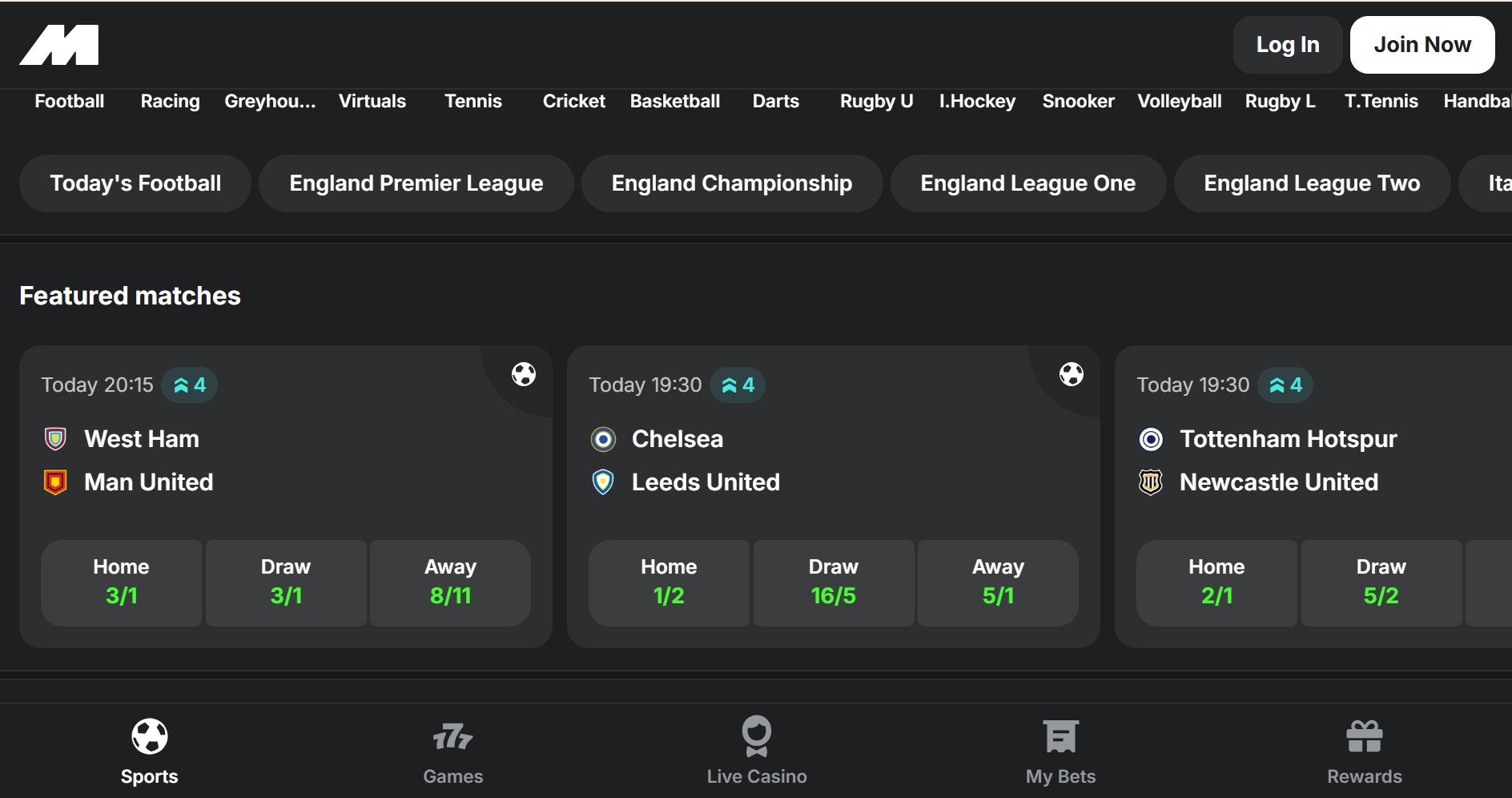Click the boost badge on Tottenham match
1512x798 pixels.
1285,385
